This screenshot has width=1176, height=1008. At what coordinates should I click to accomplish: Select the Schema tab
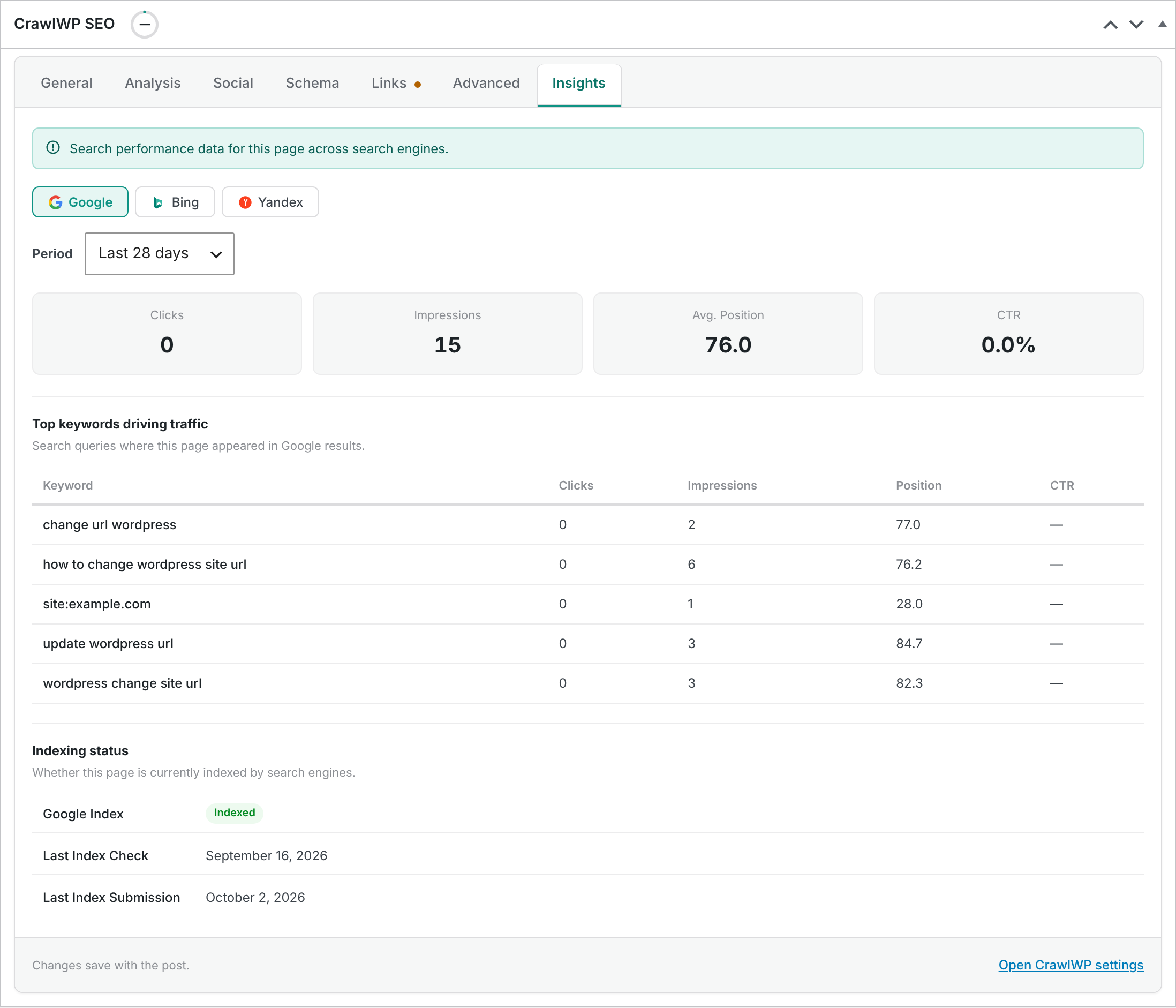(312, 83)
